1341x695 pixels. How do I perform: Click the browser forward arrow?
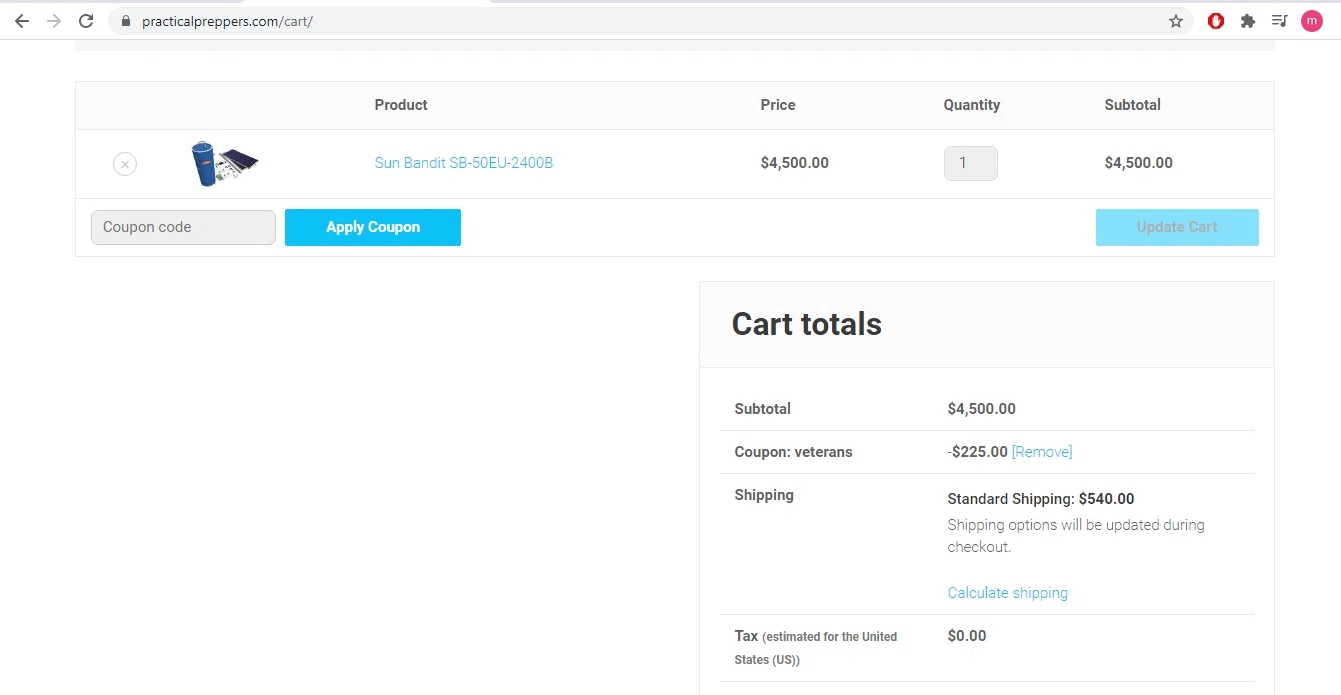click(54, 21)
